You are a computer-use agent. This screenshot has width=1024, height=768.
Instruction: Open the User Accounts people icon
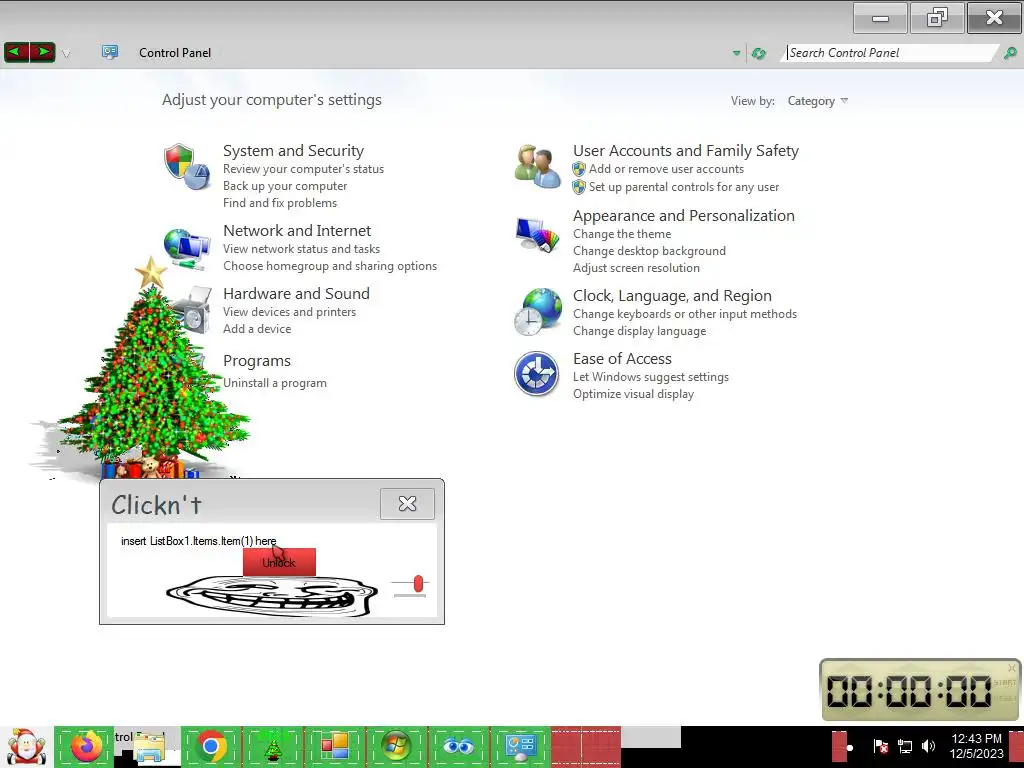[537, 167]
